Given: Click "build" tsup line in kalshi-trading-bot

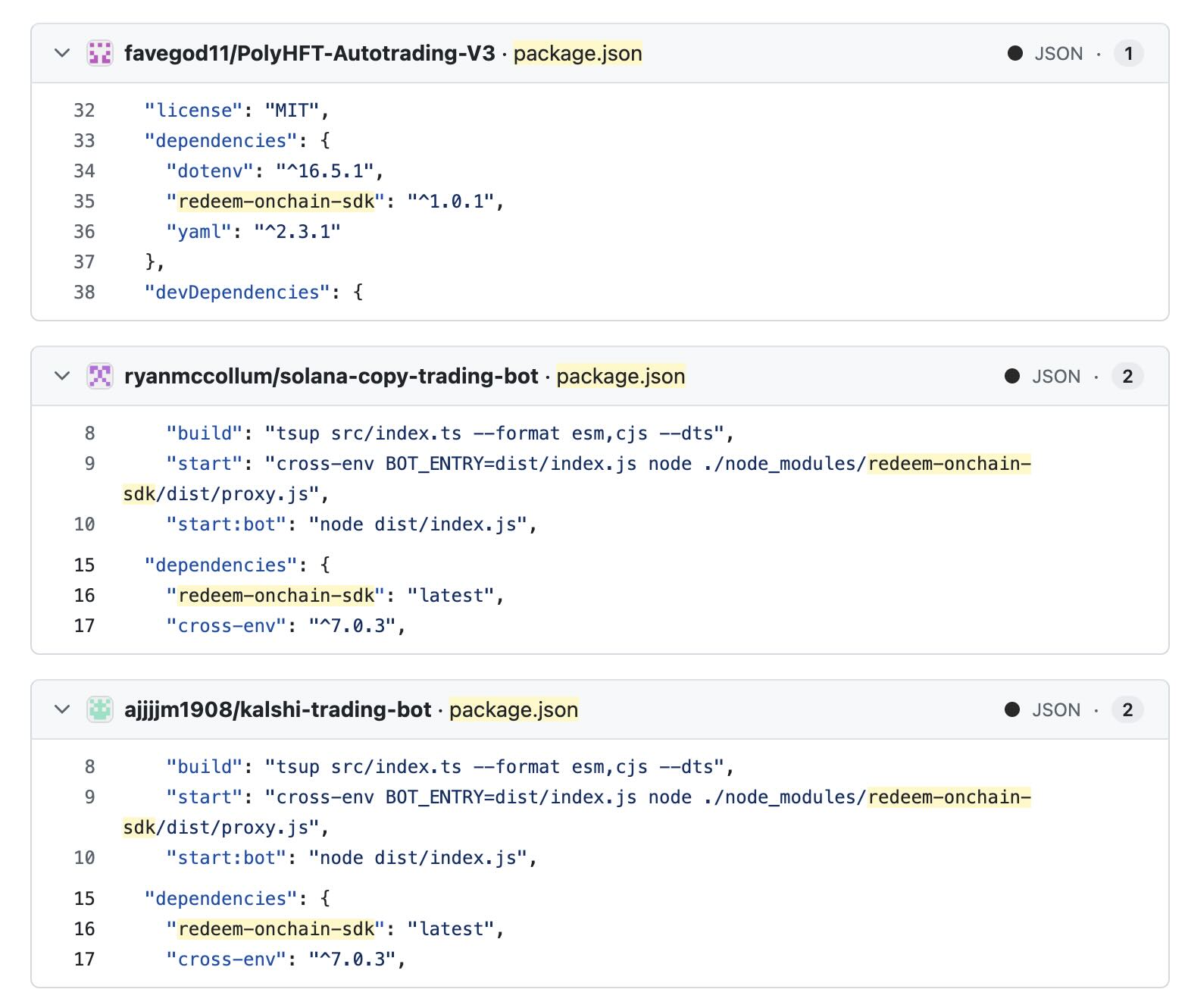Looking at the screenshot, I should (x=450, y=766).
